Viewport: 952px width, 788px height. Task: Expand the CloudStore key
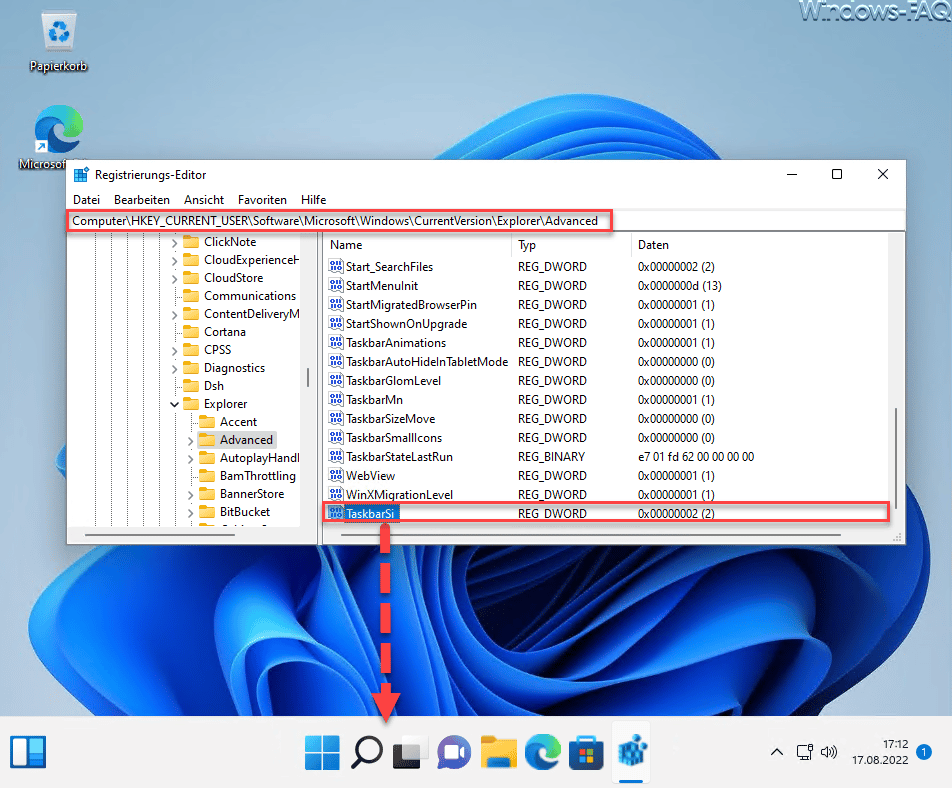175,279
